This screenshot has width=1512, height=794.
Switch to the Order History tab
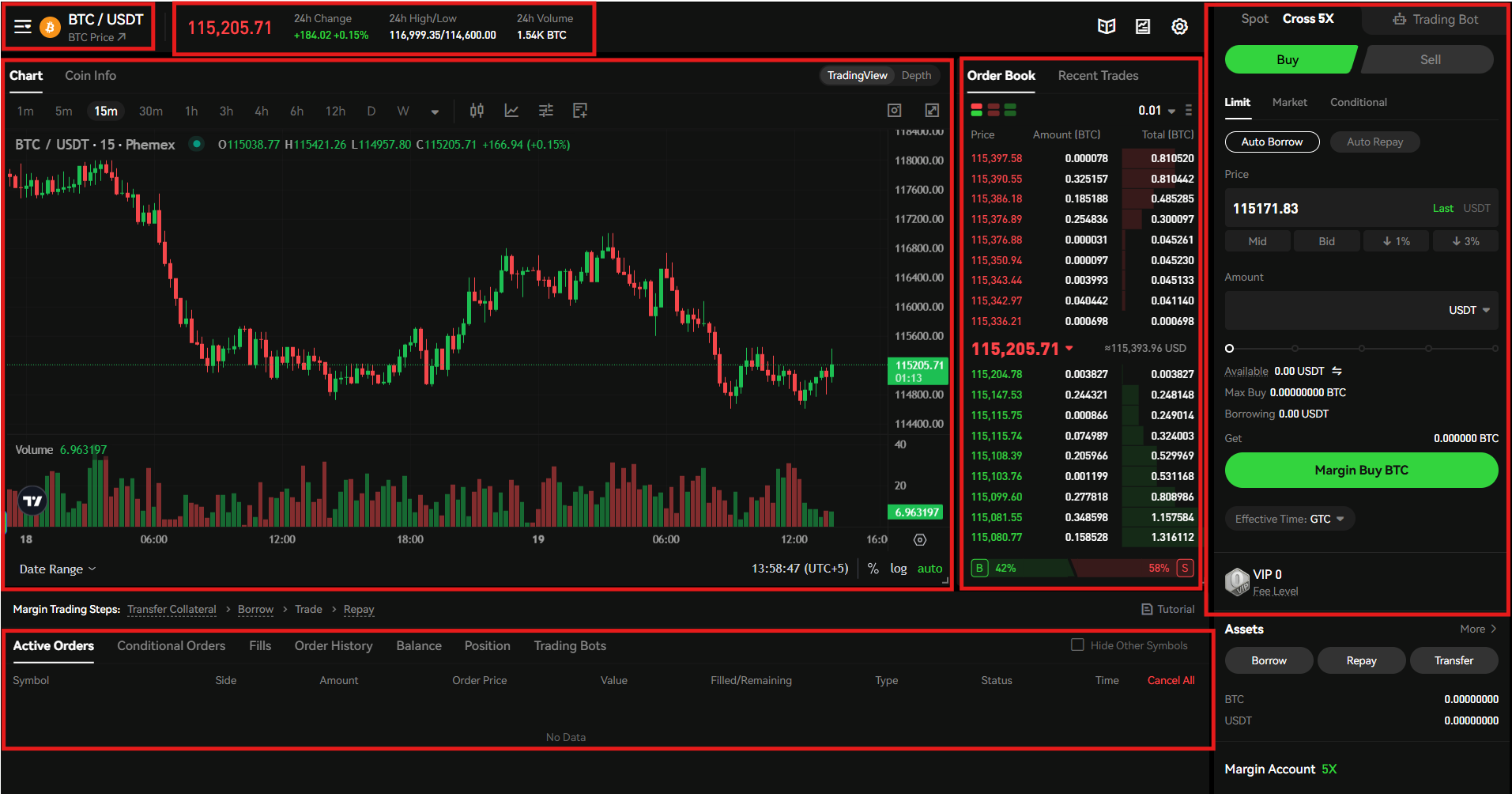(333, 645)
